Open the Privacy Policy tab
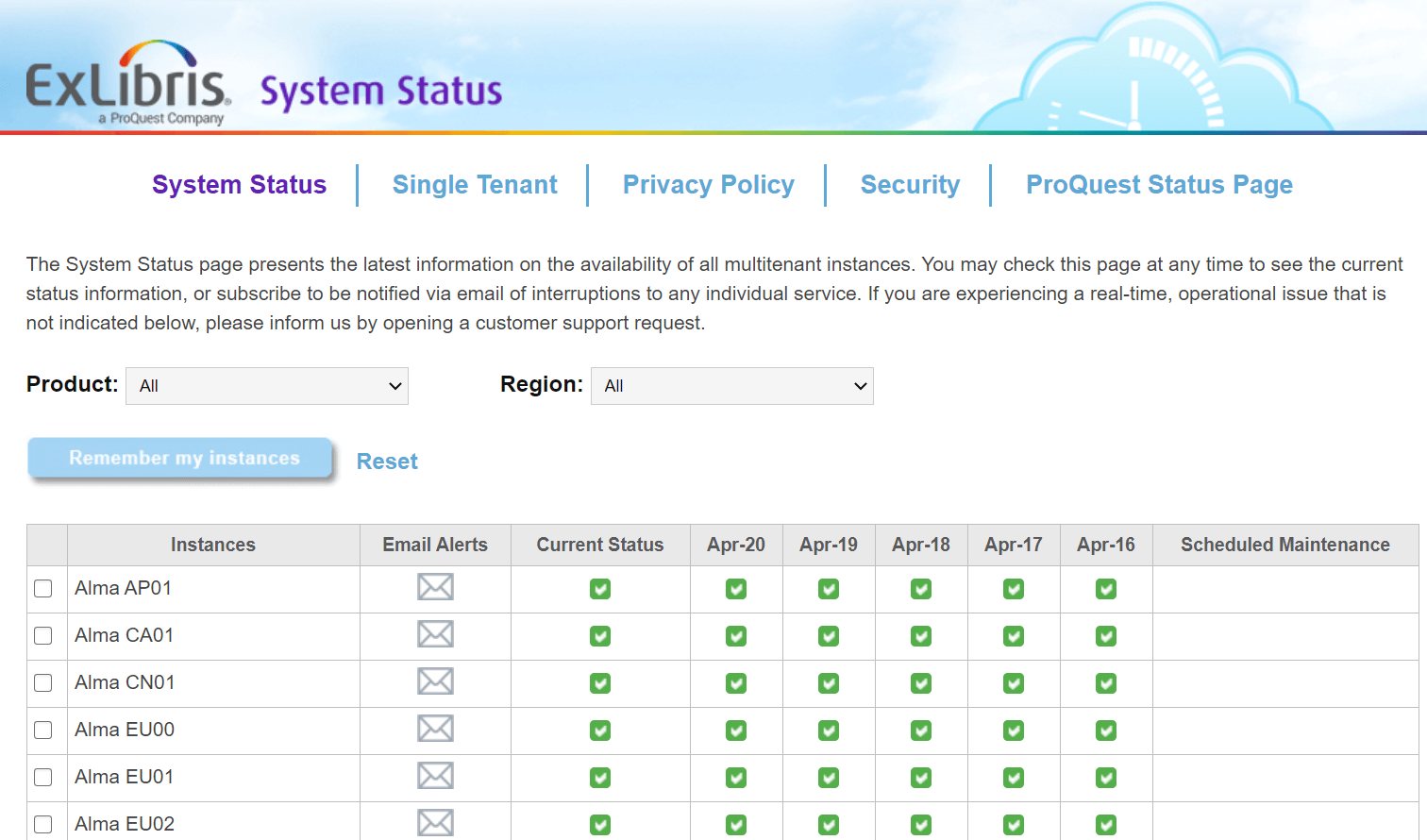The width and height of the screenshot is (1427, 840). (x=709, y=185)
